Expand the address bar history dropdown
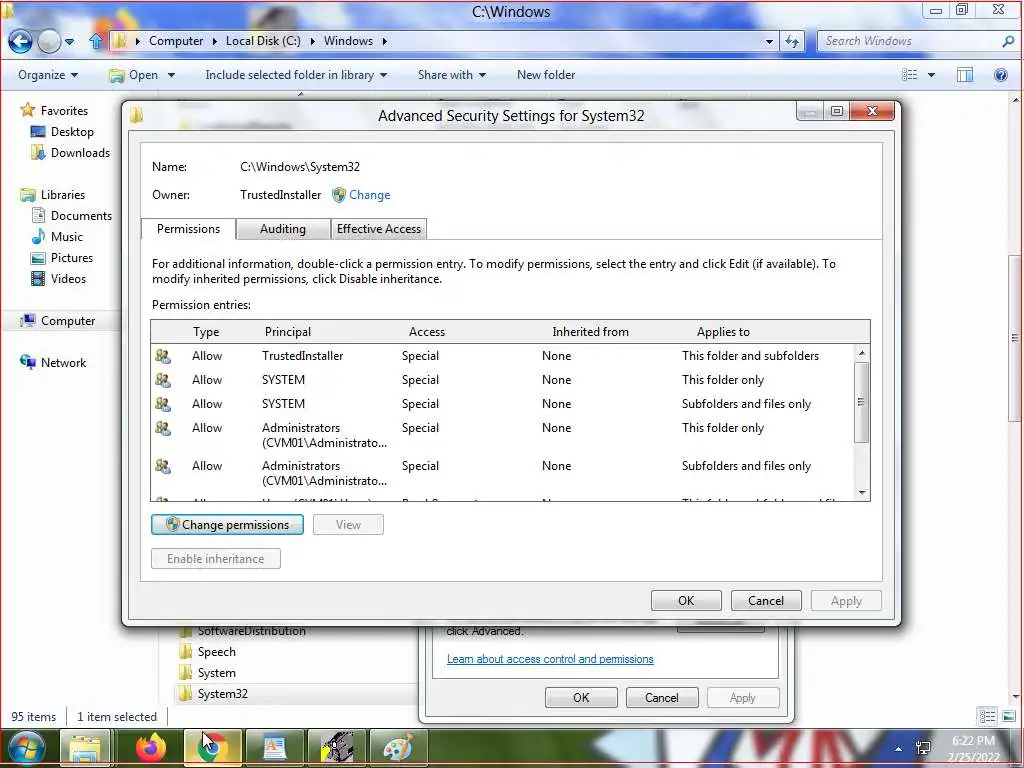The height and width of the screenshot is (768, 1024). tap(769, 41)
